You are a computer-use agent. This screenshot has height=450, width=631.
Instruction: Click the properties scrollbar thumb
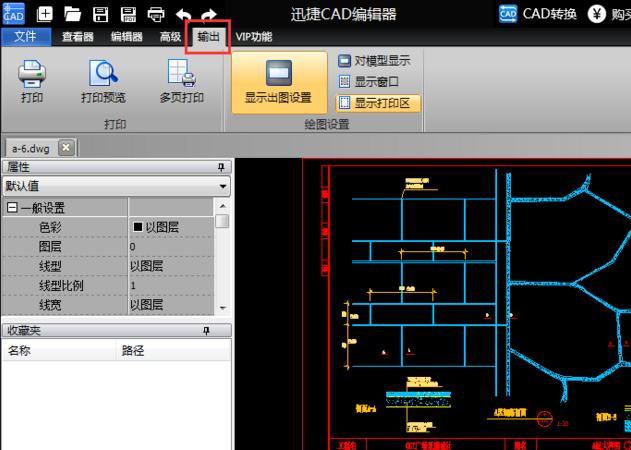coord(223,221)
